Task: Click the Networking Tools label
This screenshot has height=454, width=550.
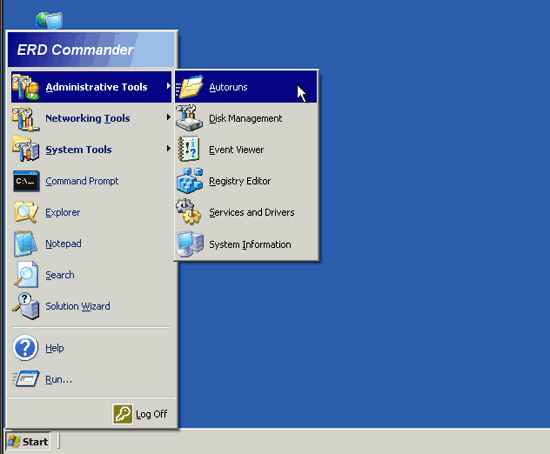Action: [x=88, y=119]
